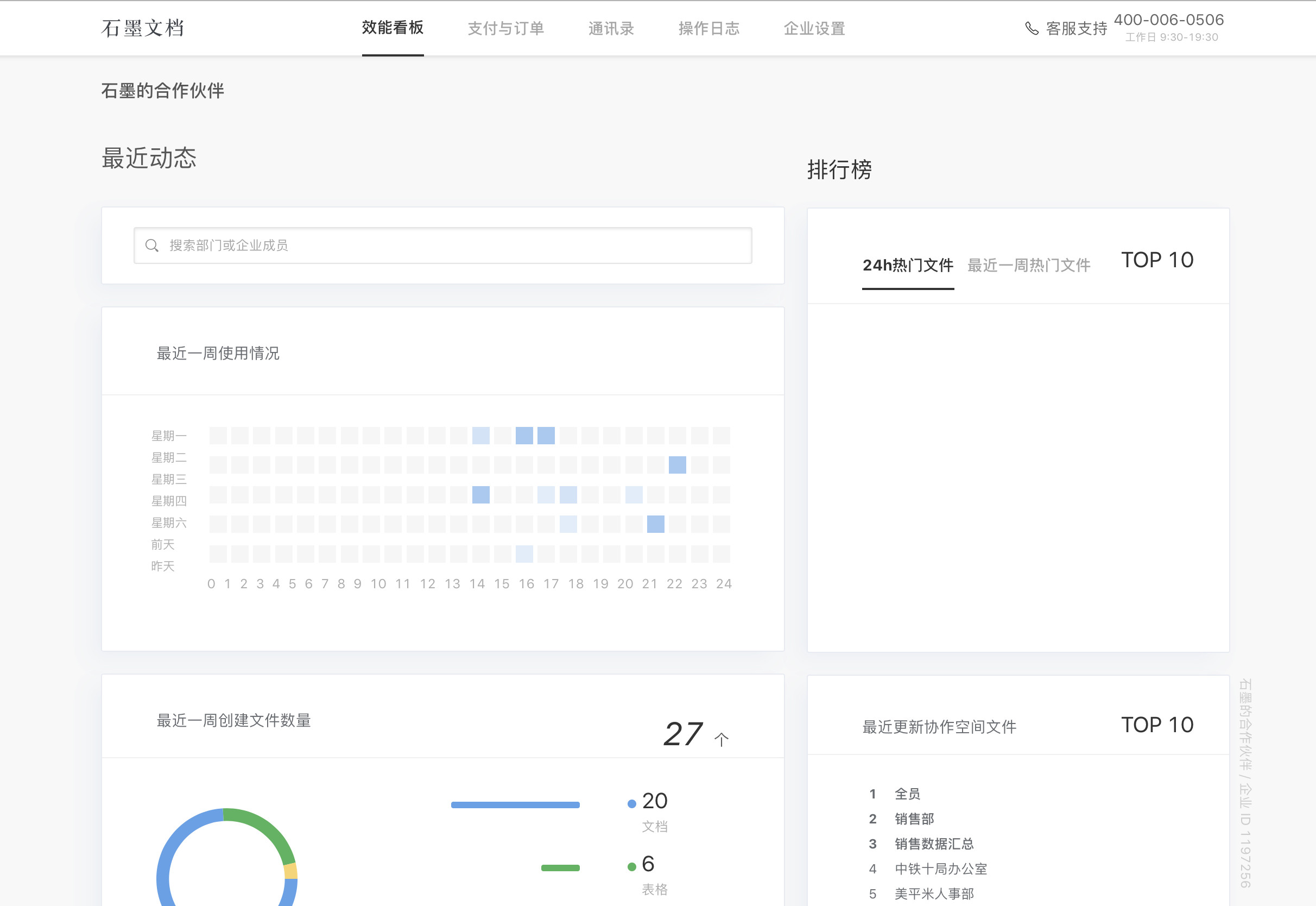Click the 最近一周使用情况 heading
Viewport: 1316px width, 906px height.
pyautogui.click(x=218, y=353)
